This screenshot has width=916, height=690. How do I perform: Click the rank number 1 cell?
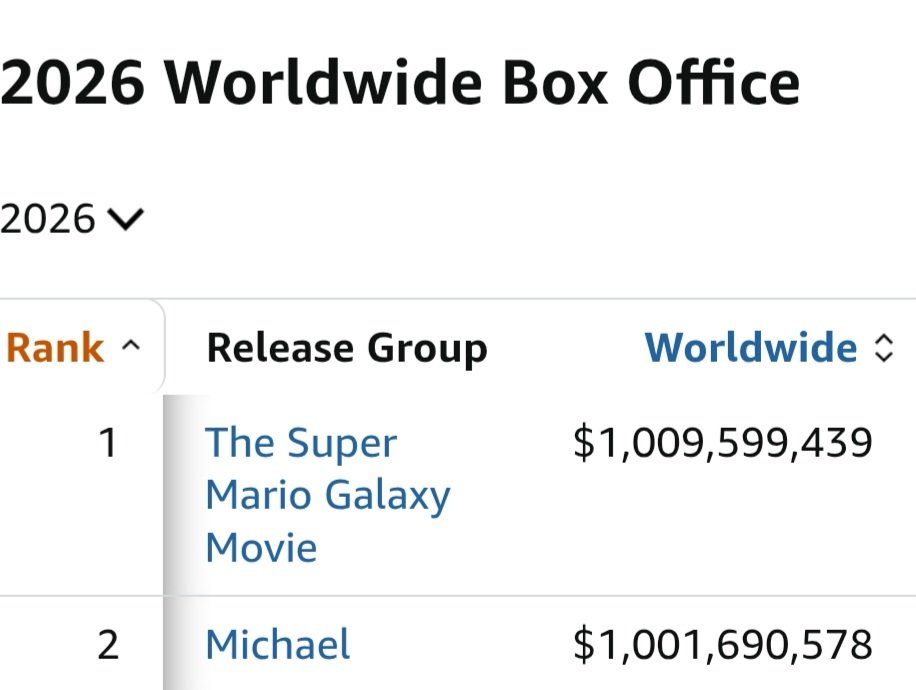pyautogui.click(x=108, y=442)
